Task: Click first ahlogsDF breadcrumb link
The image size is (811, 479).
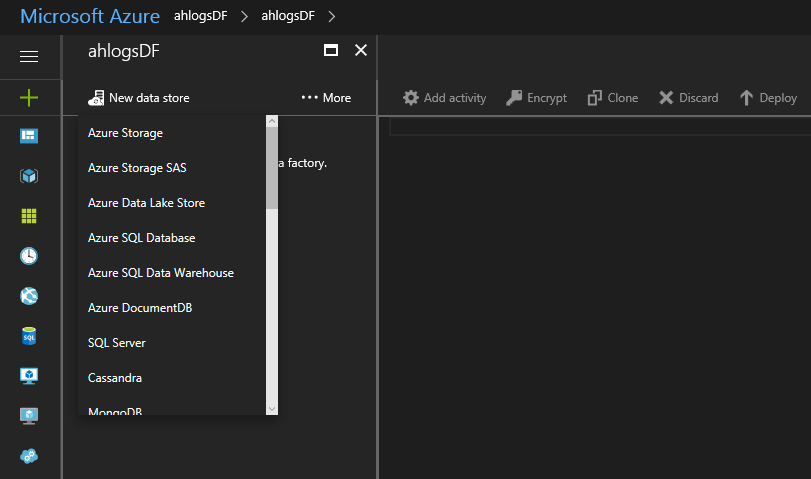Action: pyautogui.click(x=201, y=16)
